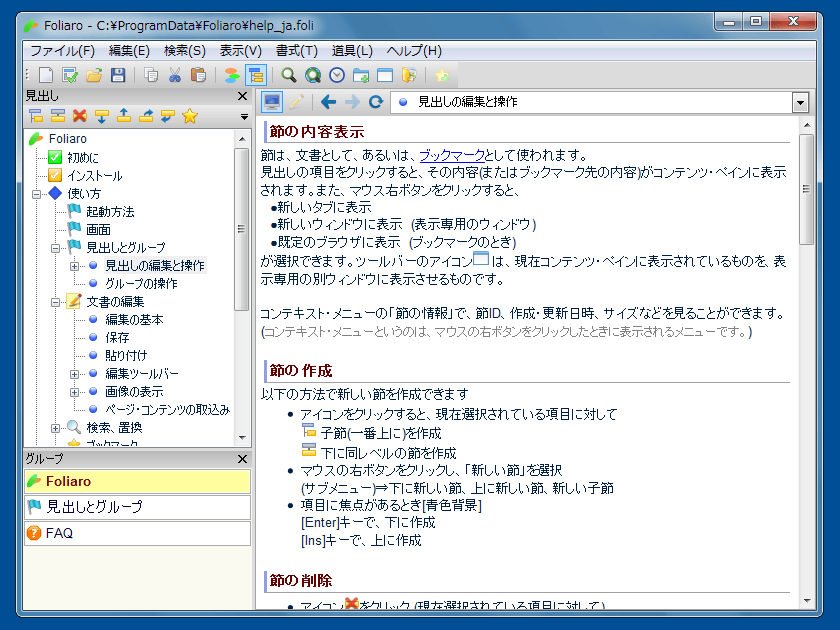Open the 編集(E) menu
The image size is (840, 630).
pos(129,51)
